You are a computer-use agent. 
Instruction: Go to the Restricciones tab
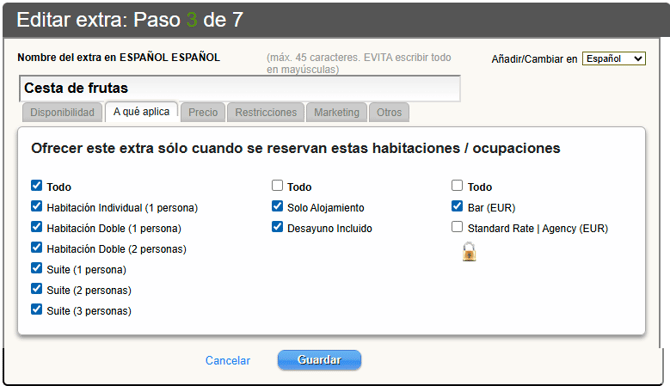pos(266,112)
